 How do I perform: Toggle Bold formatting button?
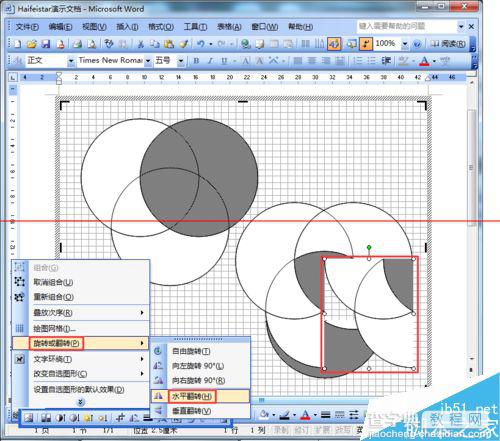point(196,61)
